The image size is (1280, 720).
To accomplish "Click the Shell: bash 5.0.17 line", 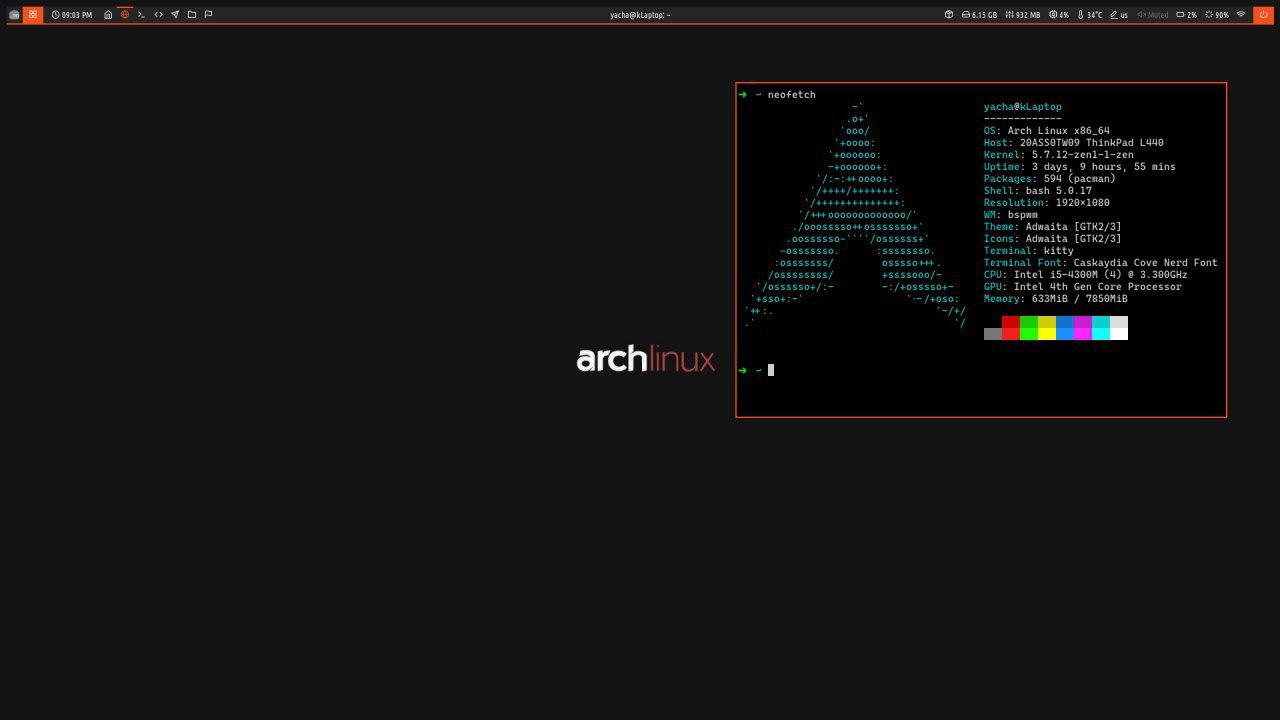I will 1037,191.
